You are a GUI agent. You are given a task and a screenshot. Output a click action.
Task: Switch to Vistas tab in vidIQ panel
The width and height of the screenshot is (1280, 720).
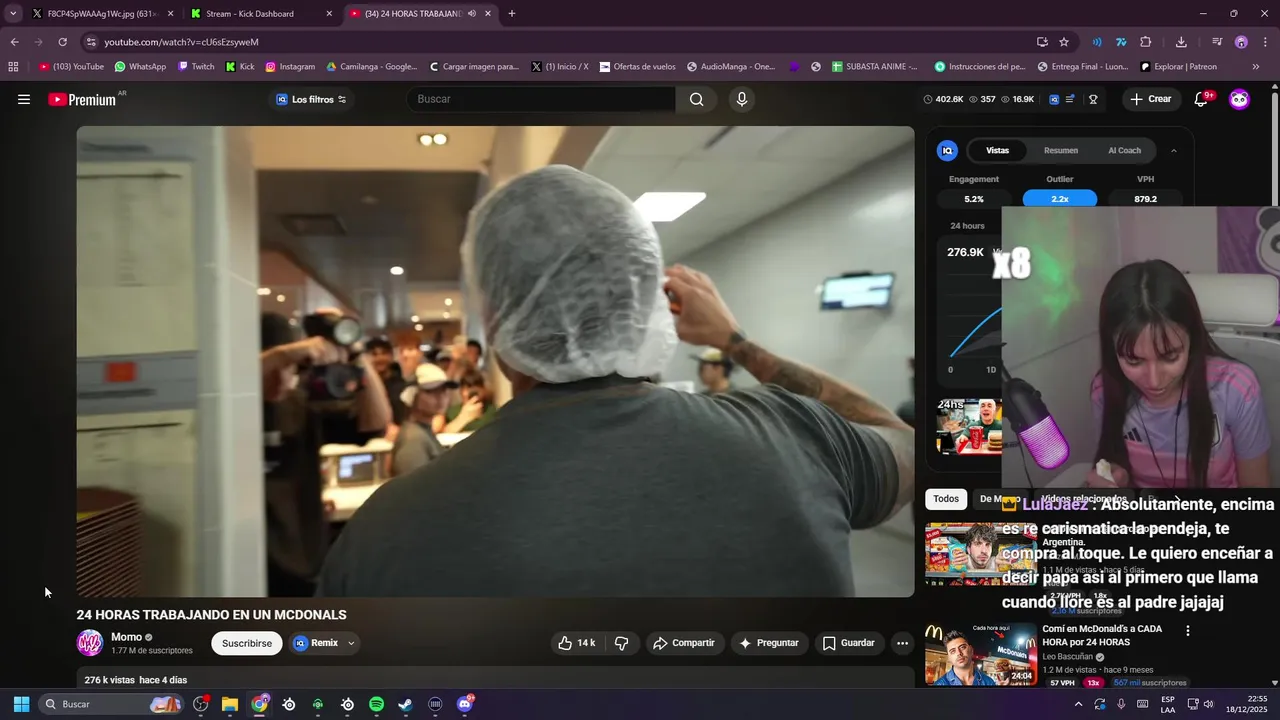pyautogui.click(x=997, y=151)
